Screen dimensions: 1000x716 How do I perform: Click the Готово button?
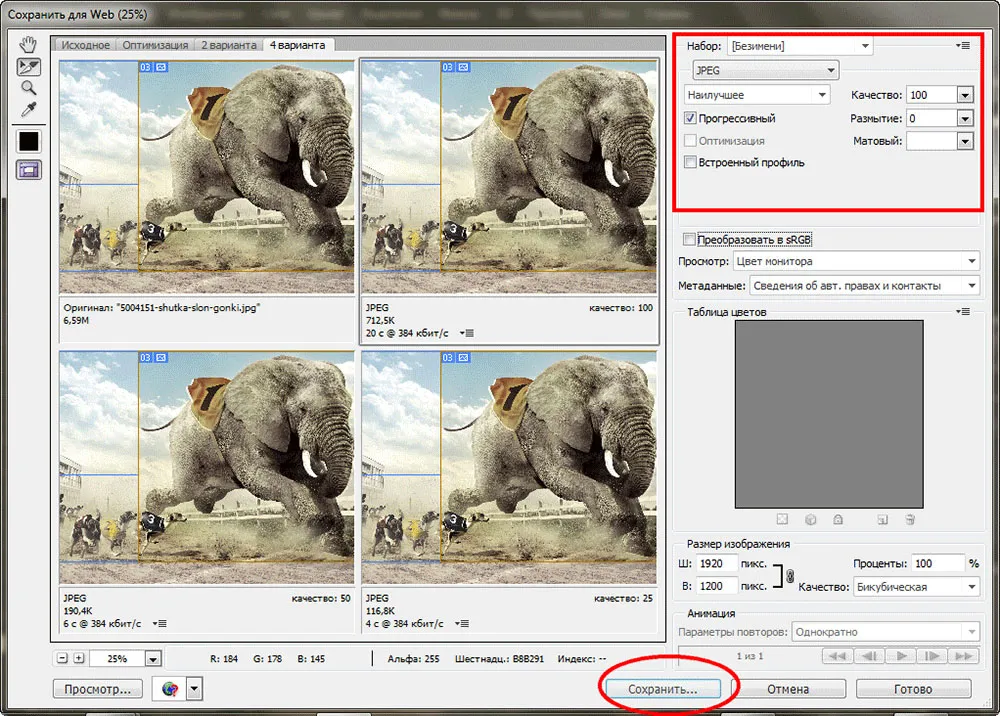[x=913, y=689]
